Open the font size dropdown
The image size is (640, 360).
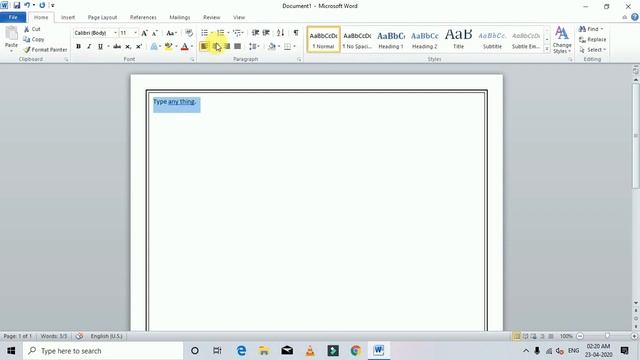pos(135,33)
